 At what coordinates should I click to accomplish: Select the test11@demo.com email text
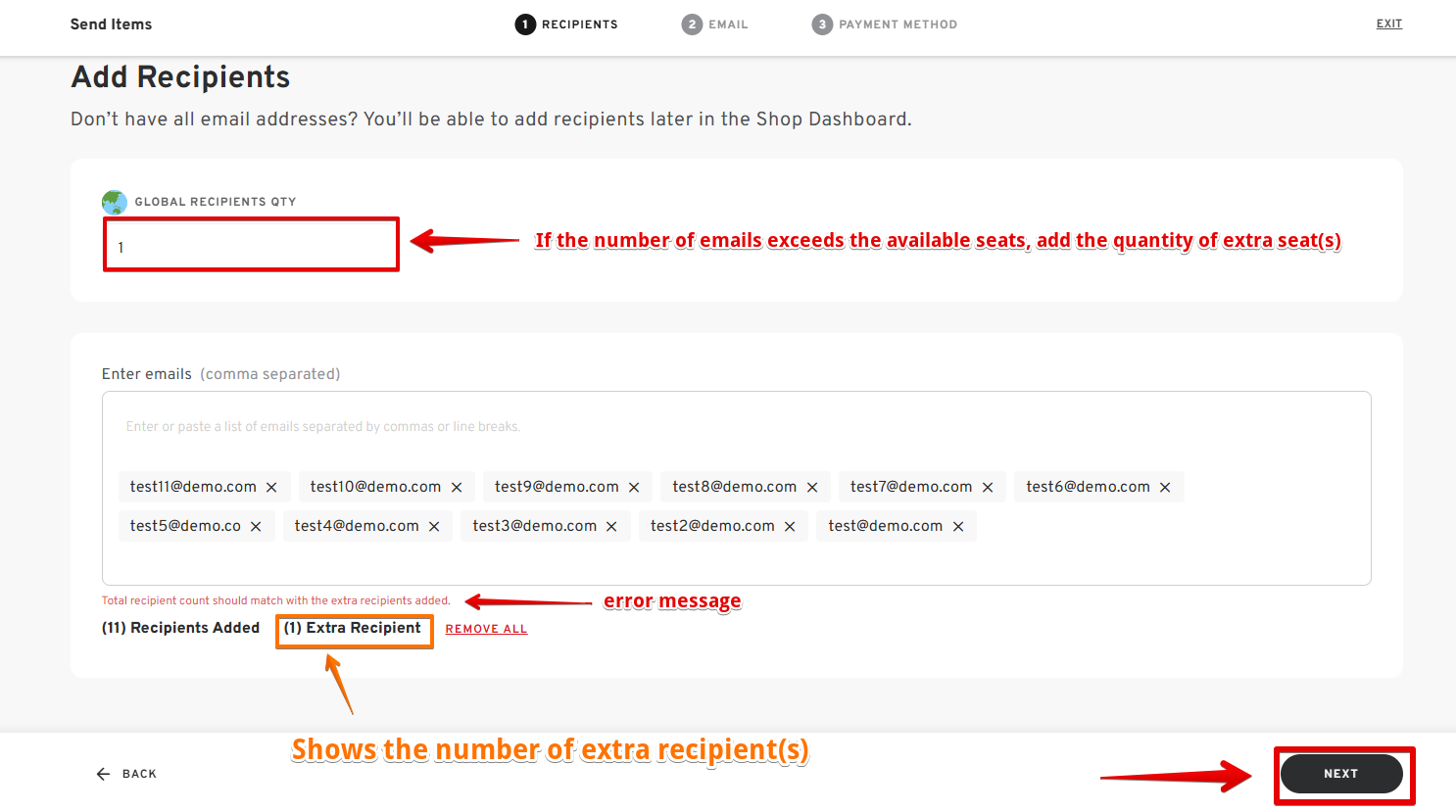(193, 487)
